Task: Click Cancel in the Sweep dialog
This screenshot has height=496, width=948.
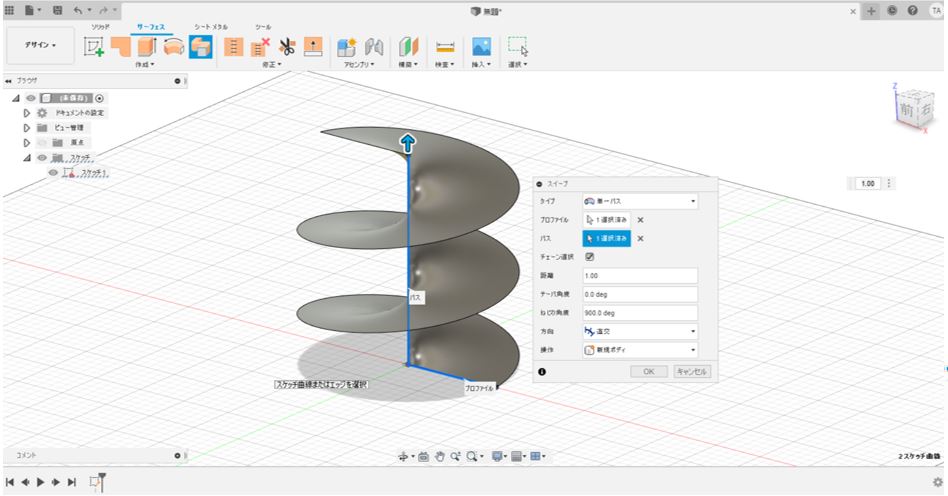Action: click(x=692, y=371)
